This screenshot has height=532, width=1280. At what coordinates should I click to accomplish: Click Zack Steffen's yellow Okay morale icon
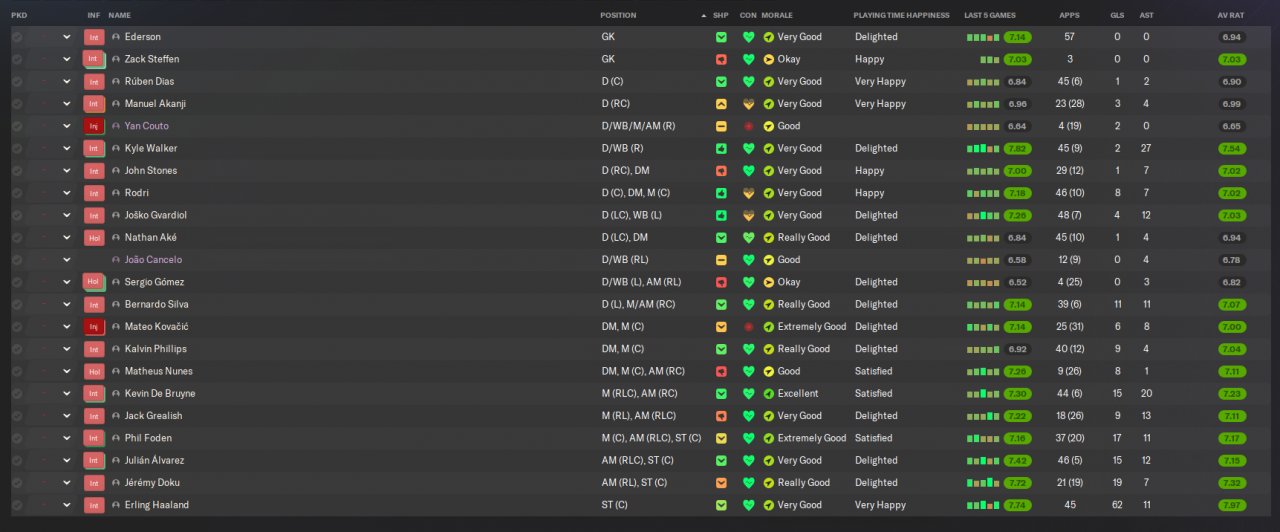(768, 59)
